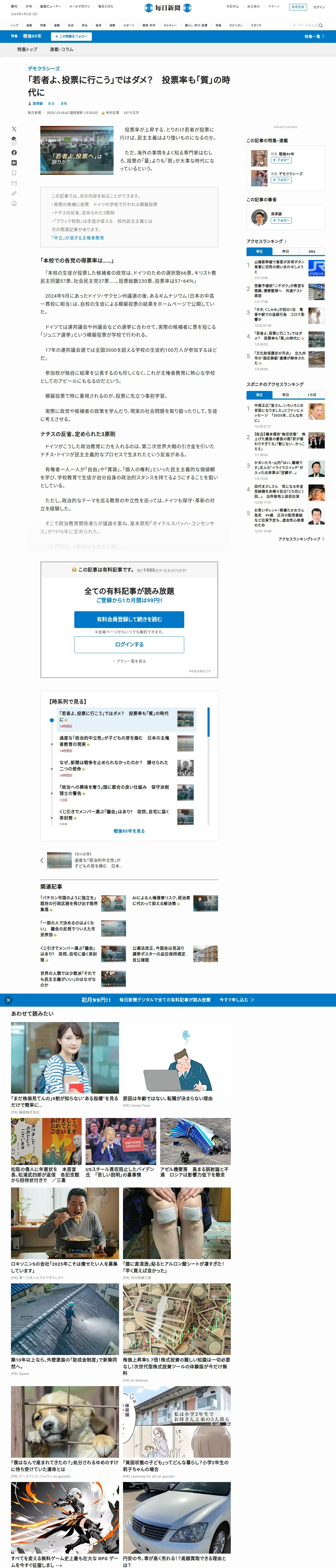This screenshot has width=336, height=1568.
Task: Print this article
Action: (14, 204)
